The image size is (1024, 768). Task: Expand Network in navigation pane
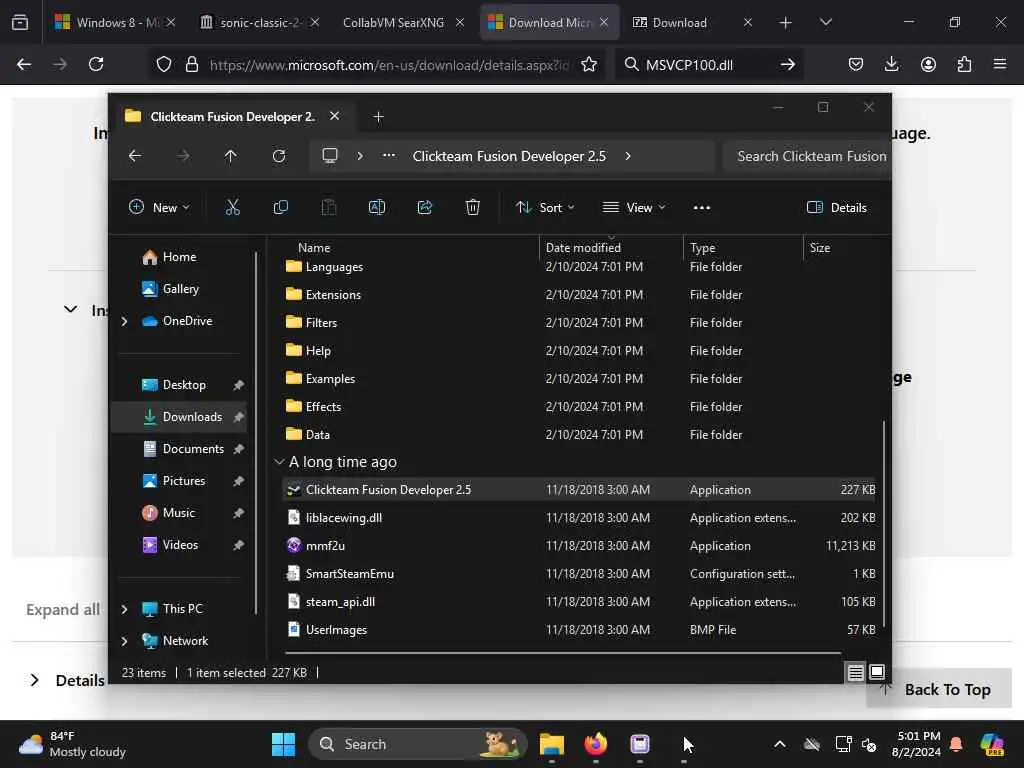tap(124, 641)
